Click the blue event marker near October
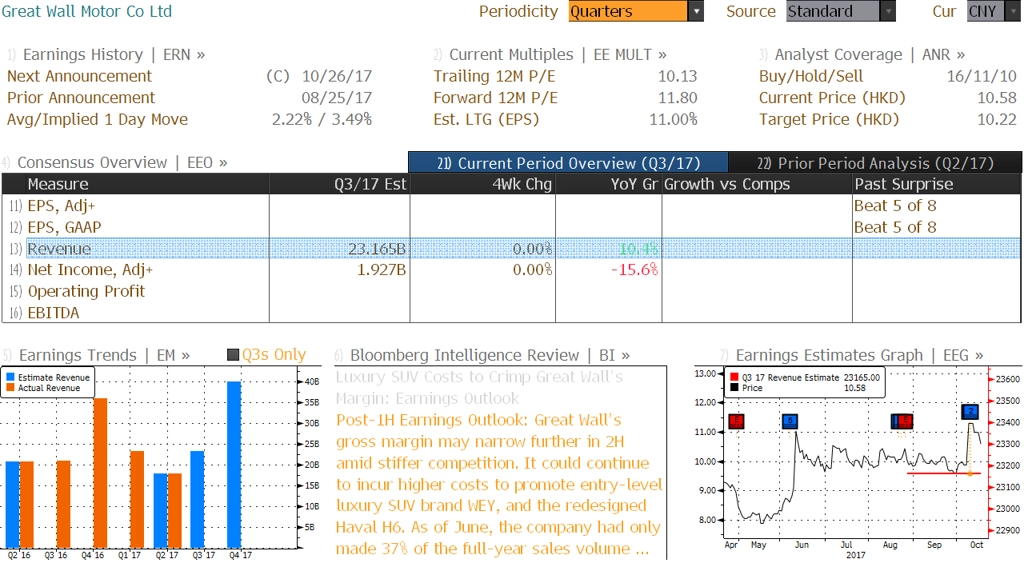This screenshot has height=563, width=1024. 970,411
